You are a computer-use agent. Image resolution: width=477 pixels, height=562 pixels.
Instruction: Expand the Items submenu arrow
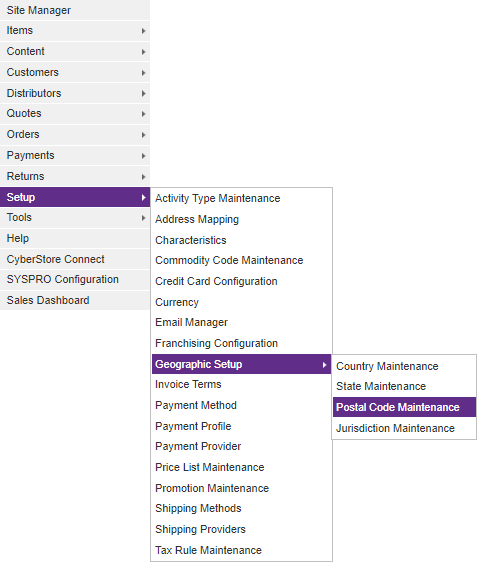(x=143, y=31)
